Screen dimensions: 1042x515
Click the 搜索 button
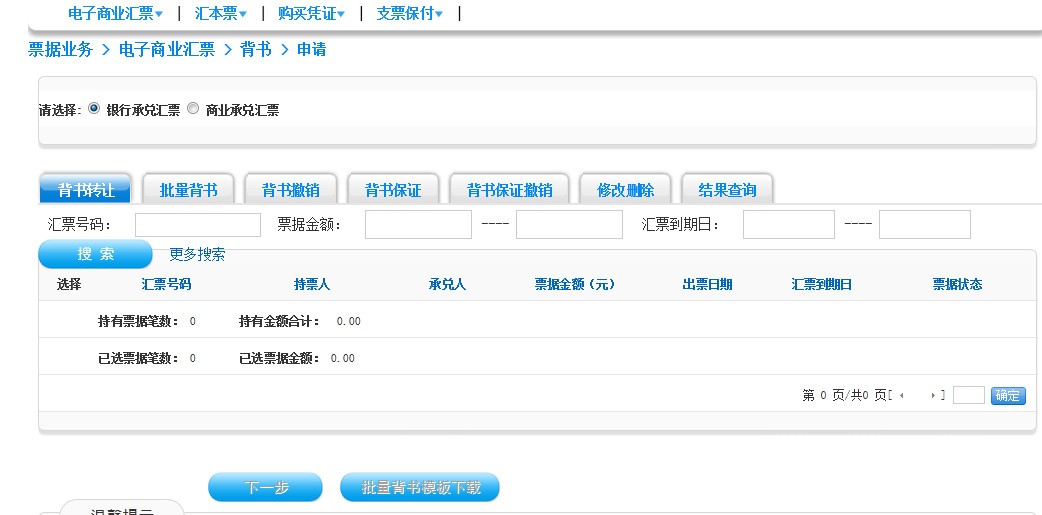[x=95, y=254]
